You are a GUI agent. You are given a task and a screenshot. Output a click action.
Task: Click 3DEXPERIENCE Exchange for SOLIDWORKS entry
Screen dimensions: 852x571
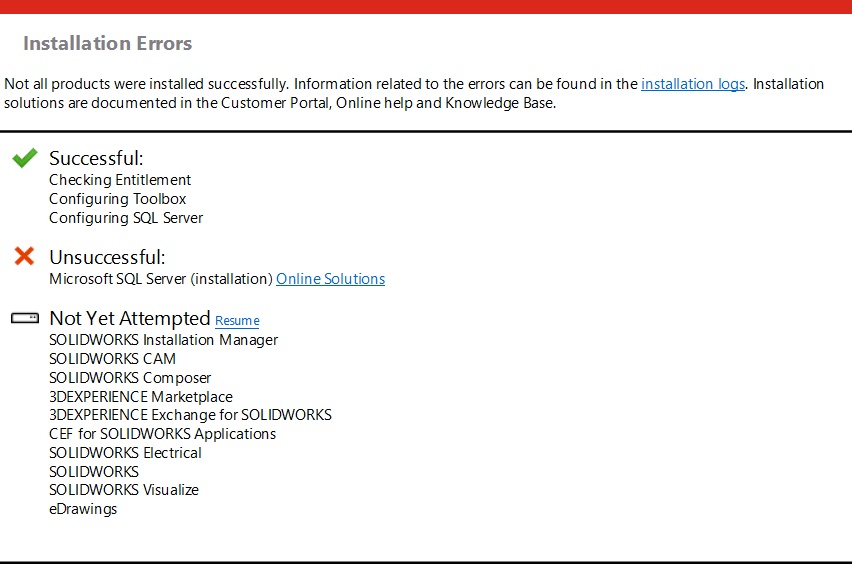point(190,415)
